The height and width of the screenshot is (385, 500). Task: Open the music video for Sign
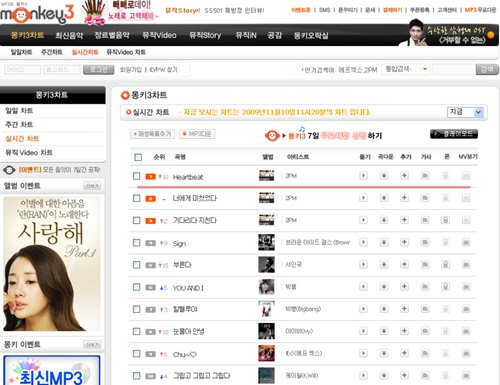coord(466,242)
